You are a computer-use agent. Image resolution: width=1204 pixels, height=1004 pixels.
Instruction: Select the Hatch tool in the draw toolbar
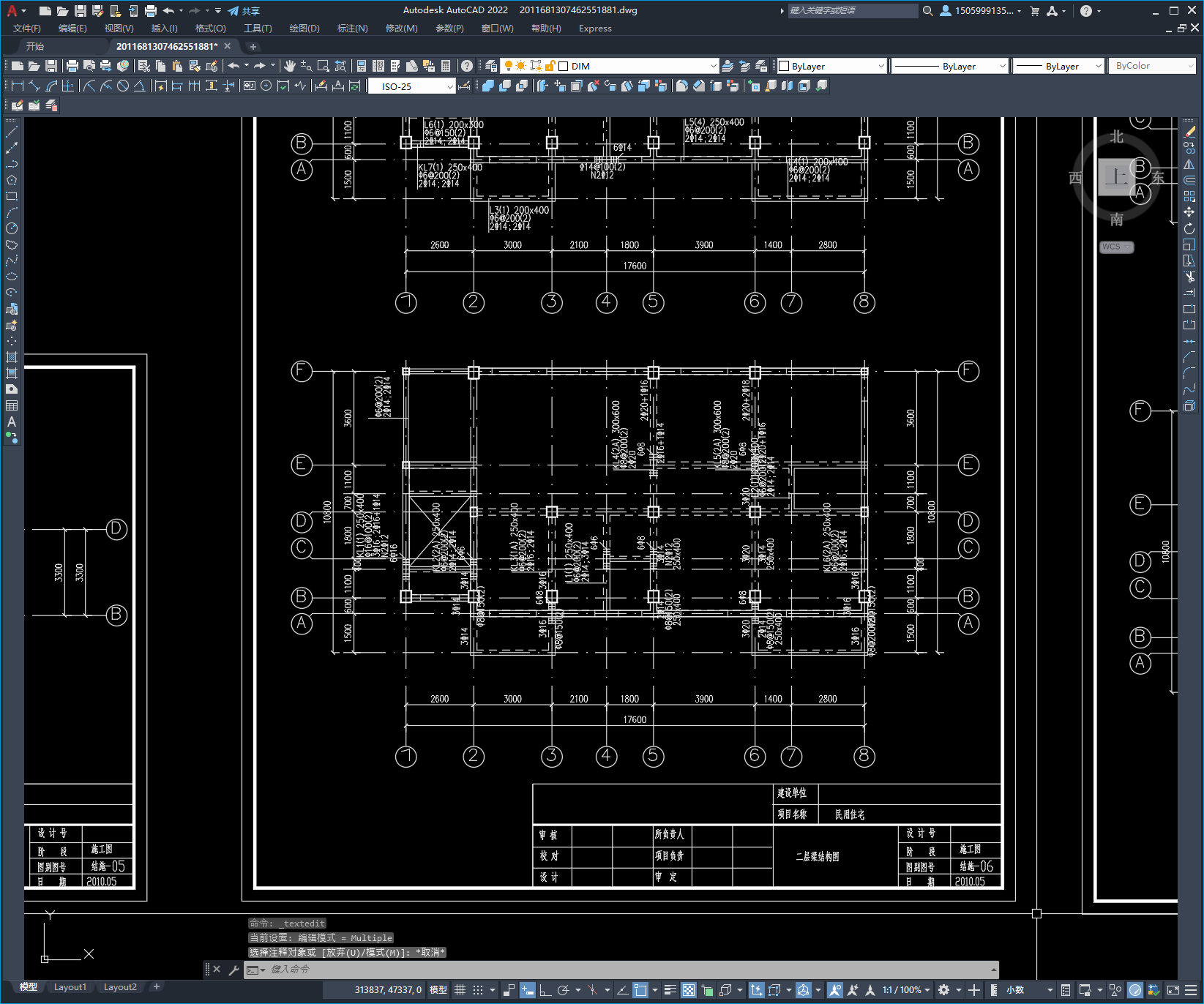click(x=12, y=357)
